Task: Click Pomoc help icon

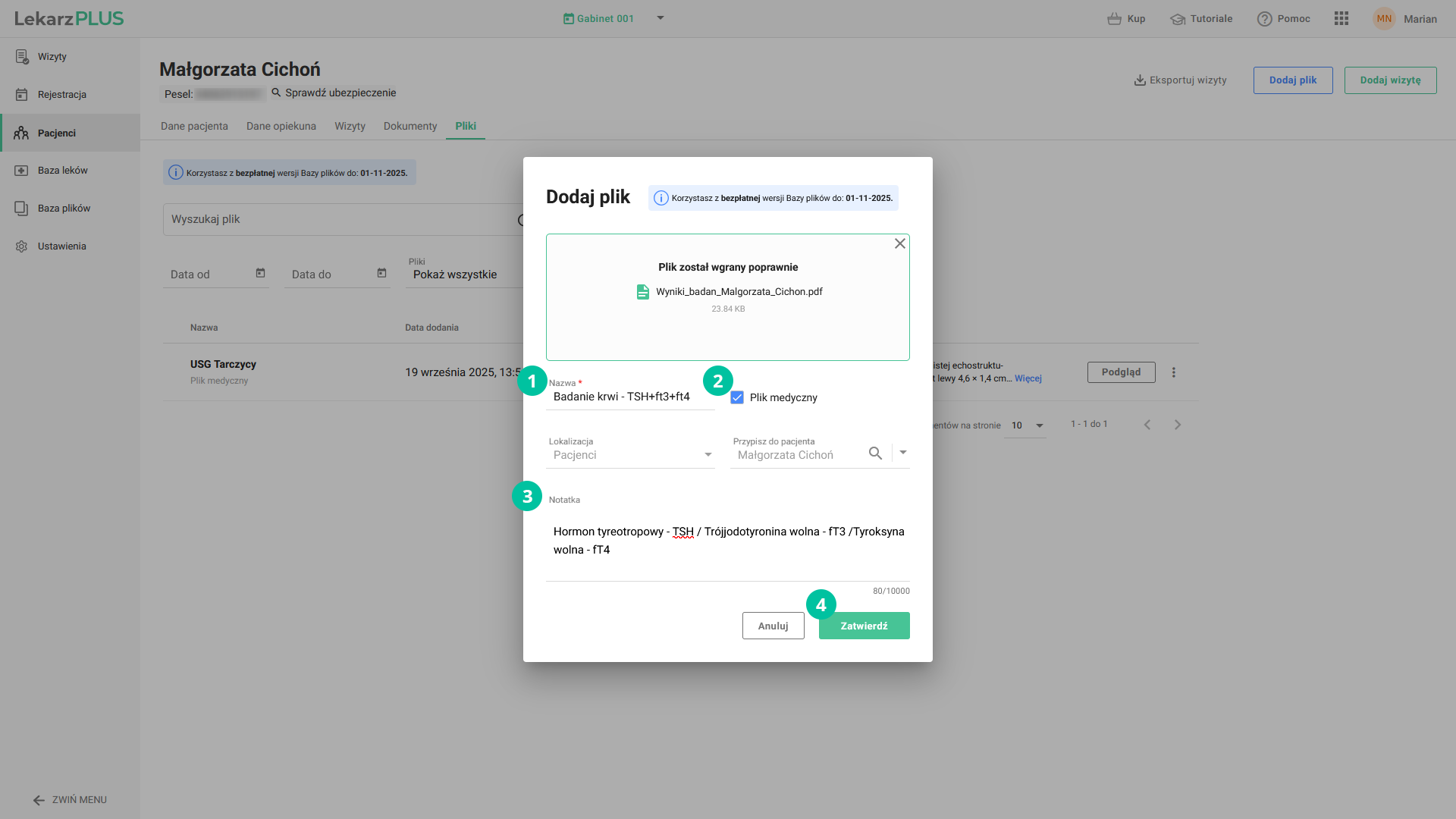Action: pyautogui.click(x=1264, y=19)
